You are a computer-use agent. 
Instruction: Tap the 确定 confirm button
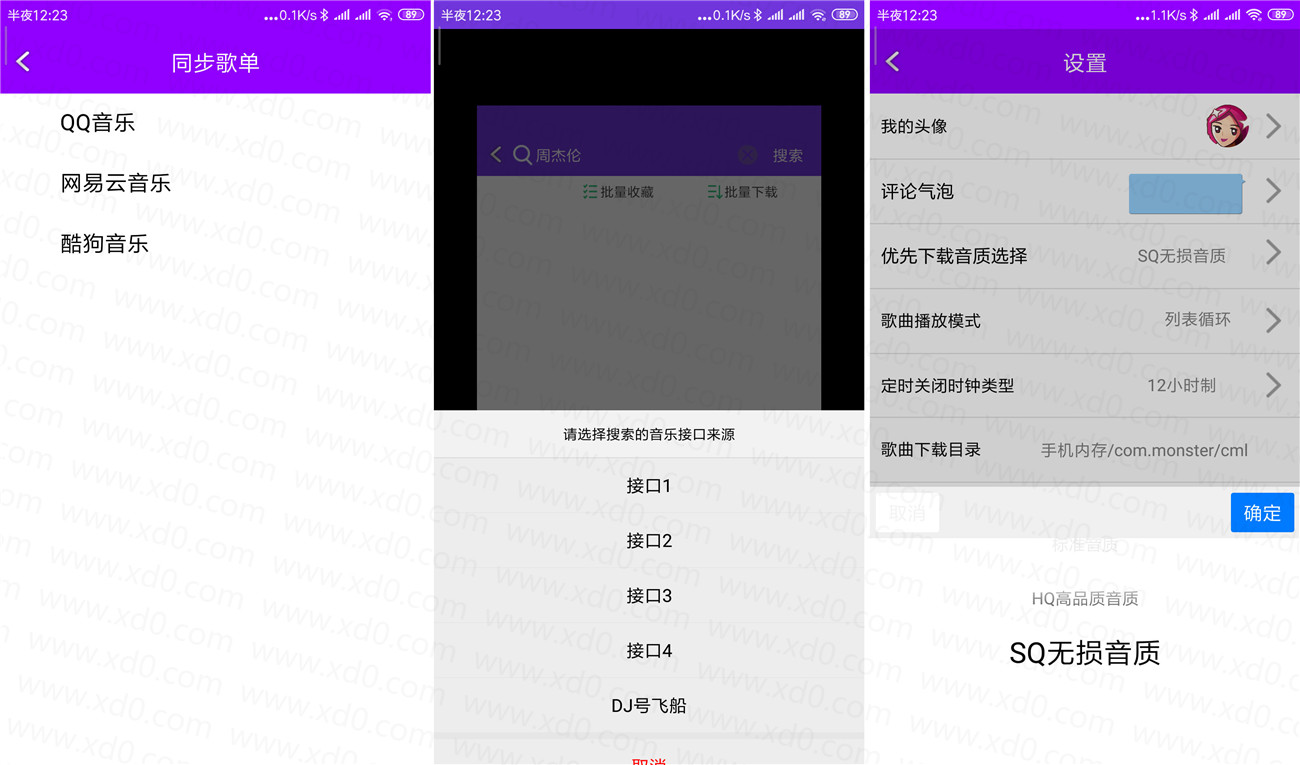(x=1262, y=512)
